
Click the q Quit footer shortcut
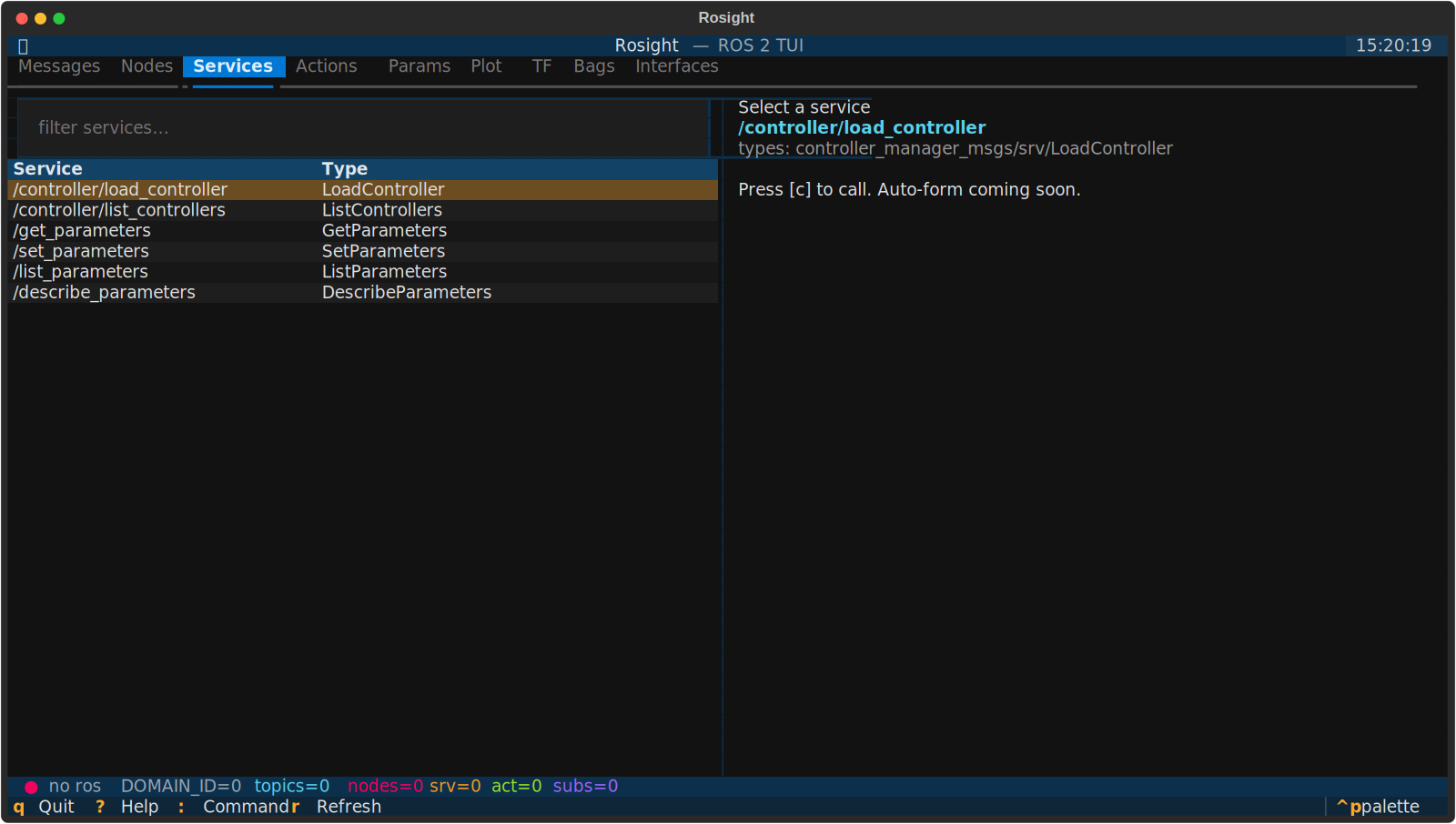pyautogui.click(x=44, y=808)
